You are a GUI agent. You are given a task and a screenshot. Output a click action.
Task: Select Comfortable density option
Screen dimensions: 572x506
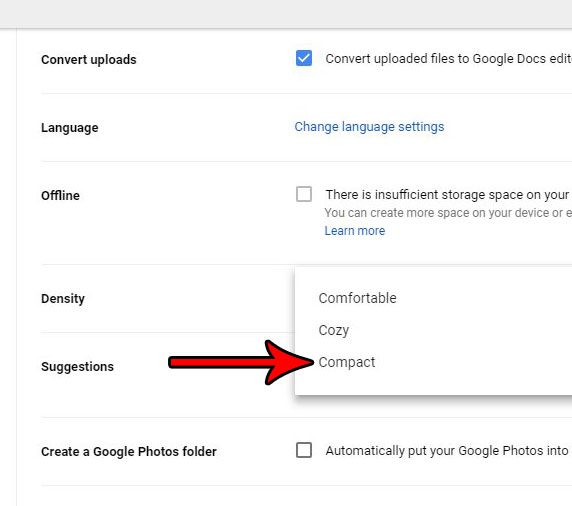click(358, 298)
